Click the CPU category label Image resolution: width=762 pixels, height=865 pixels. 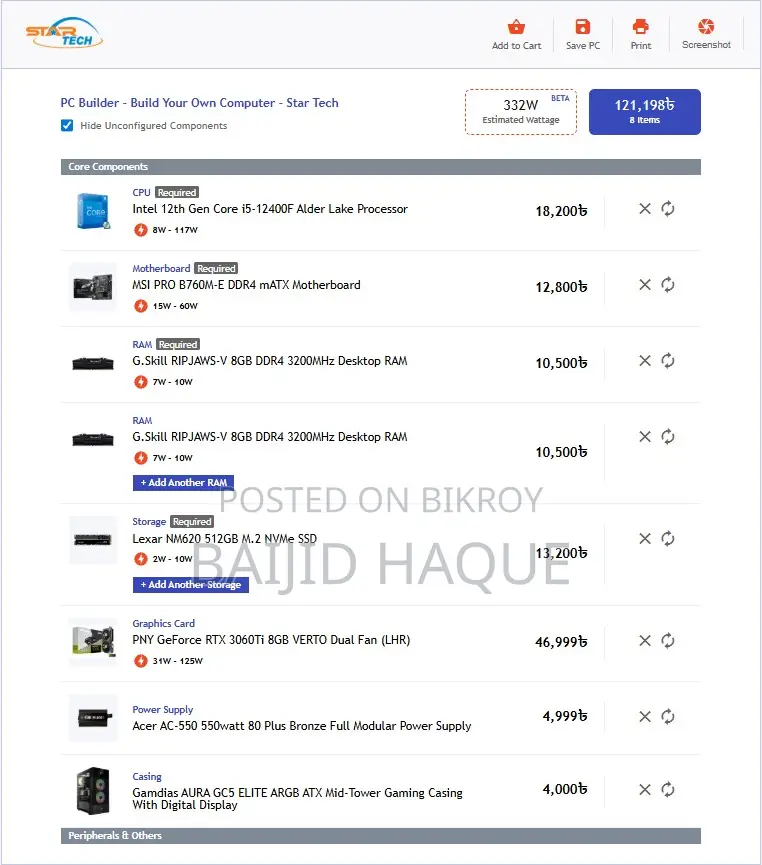tap(141, 193)
